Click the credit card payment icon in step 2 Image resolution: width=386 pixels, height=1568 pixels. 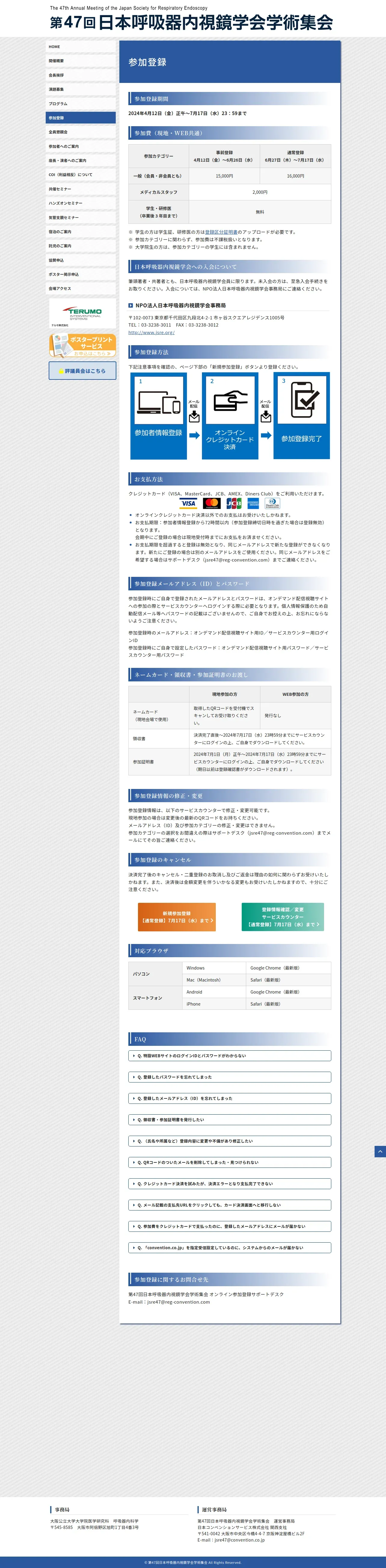coord(230,400)
